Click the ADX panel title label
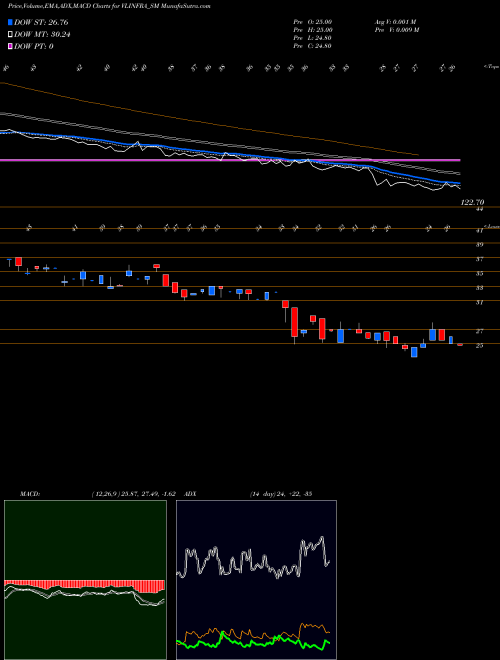This screenshot has width=500, height=660. tap(190, 494)
